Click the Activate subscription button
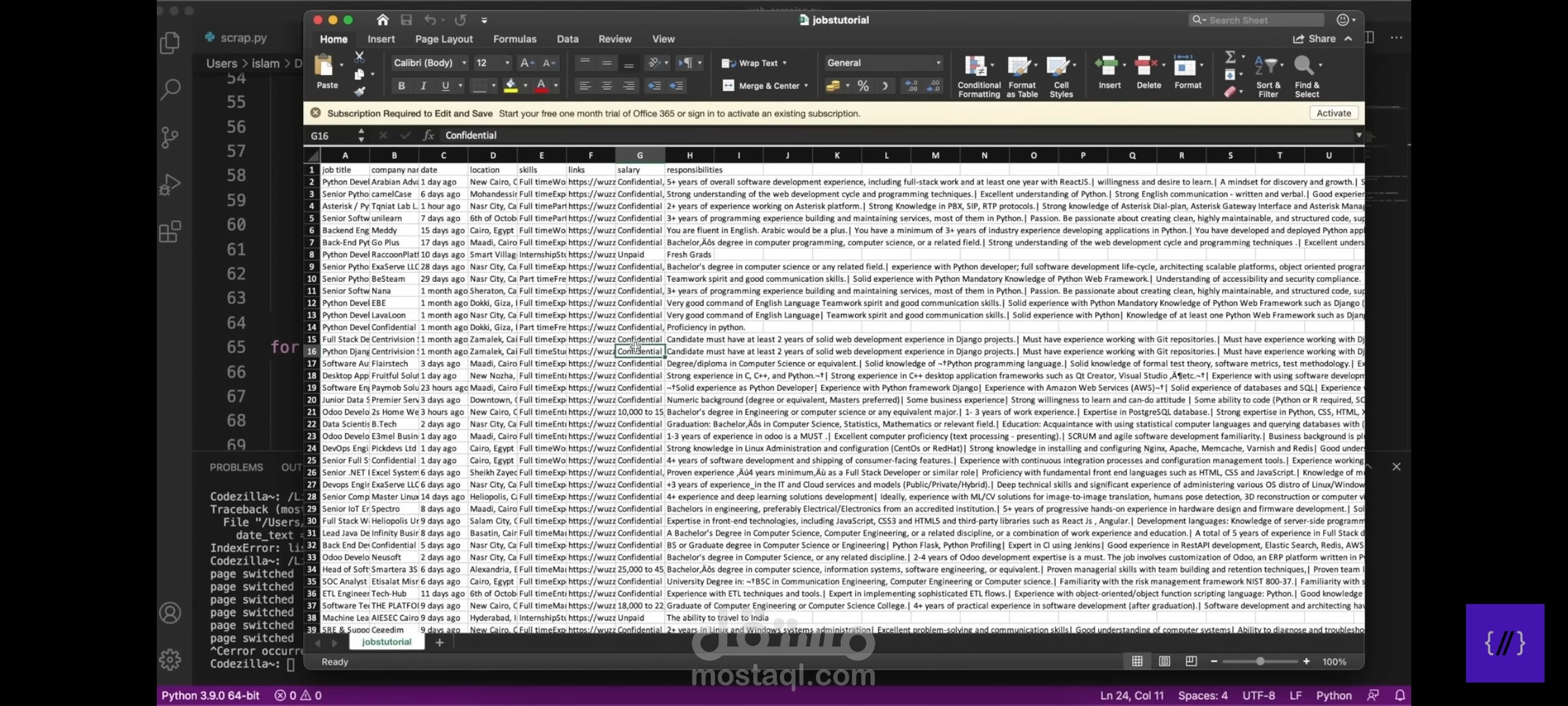The width and height of the screenshot is (1568, 706). (x=1333, y=113)
